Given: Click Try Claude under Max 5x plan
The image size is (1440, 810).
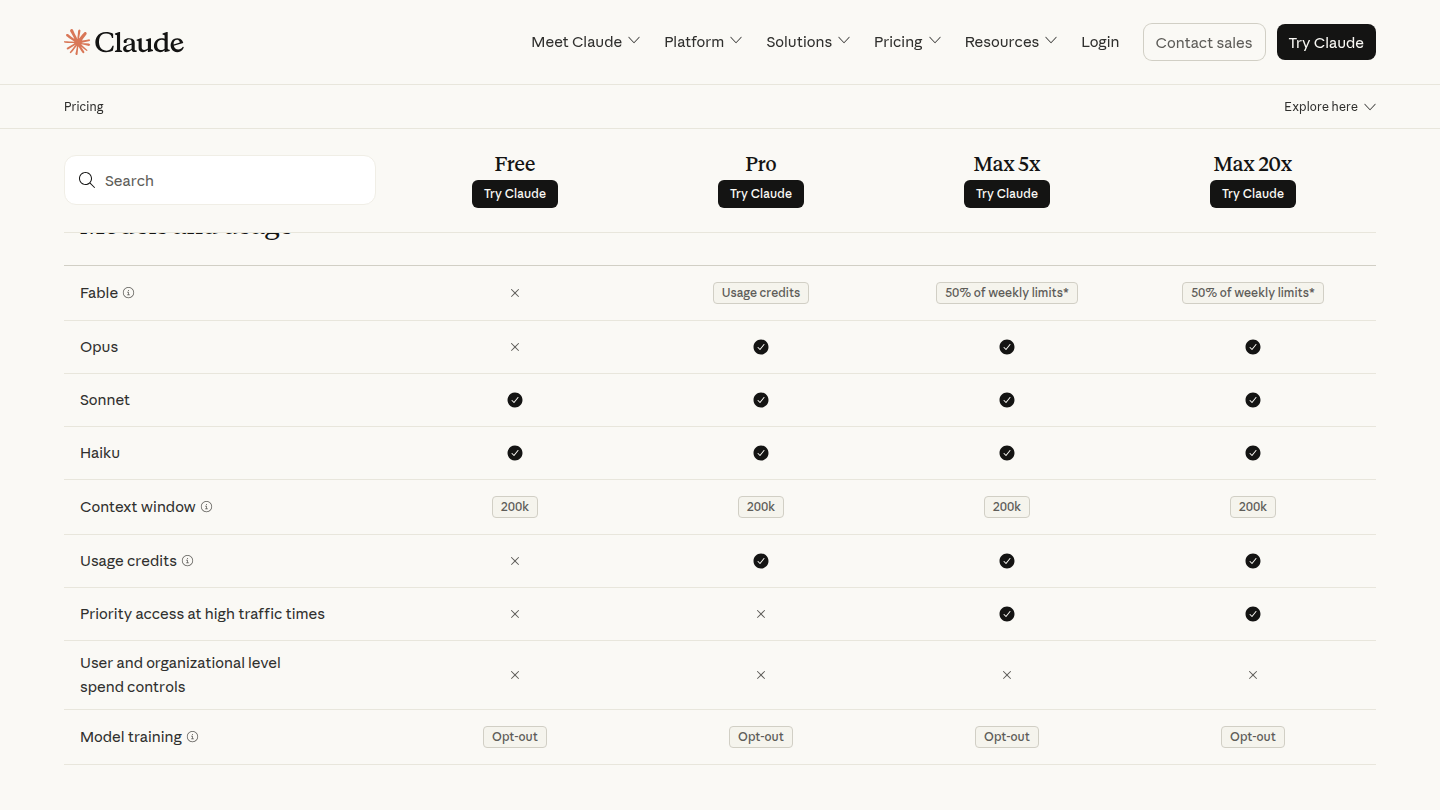Looking at the screenshot, I should [x=1007, y=194].
